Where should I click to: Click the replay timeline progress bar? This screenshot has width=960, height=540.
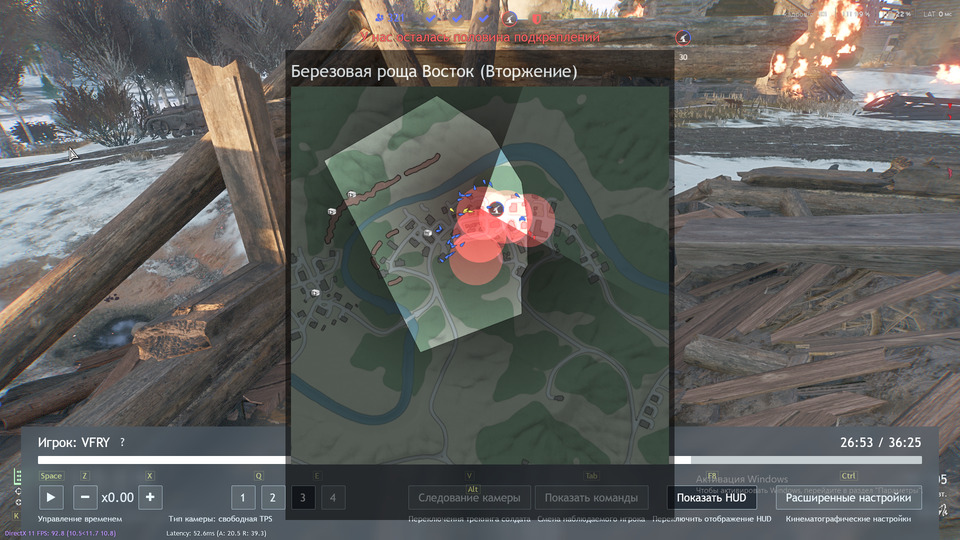[x=480, y=460]
